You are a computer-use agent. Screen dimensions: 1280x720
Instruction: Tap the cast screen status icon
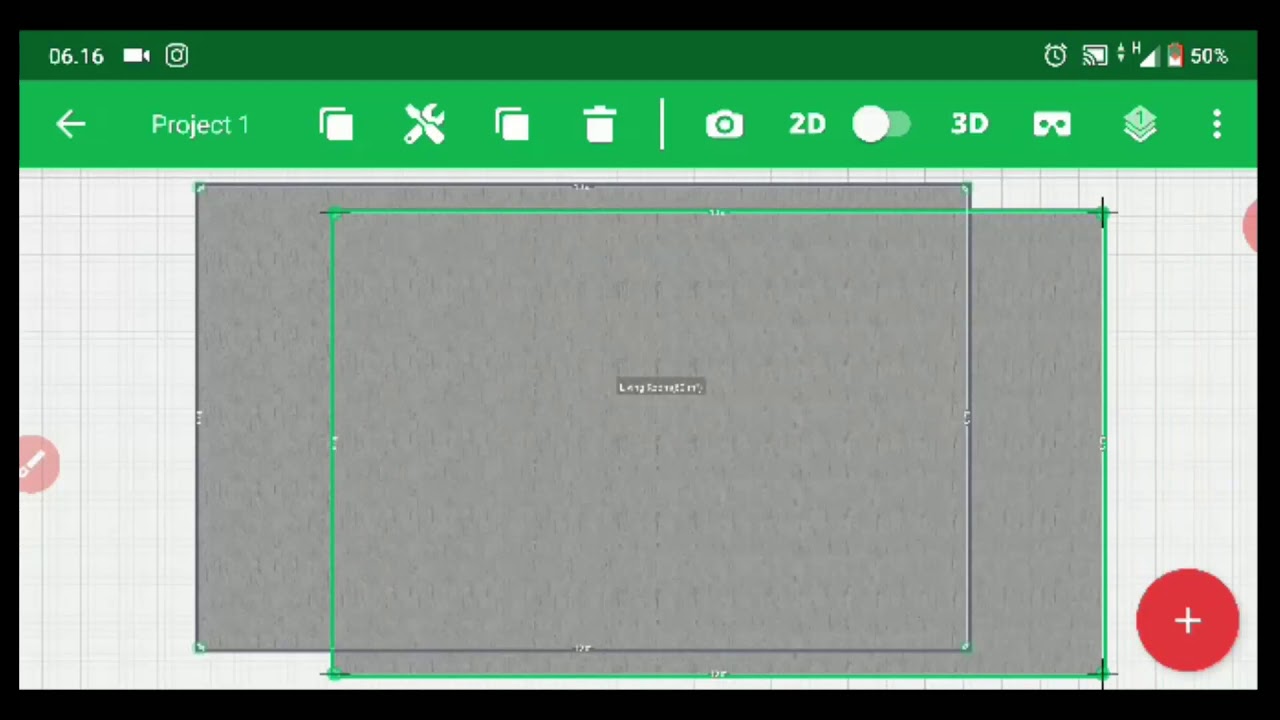coord(1094,56)
